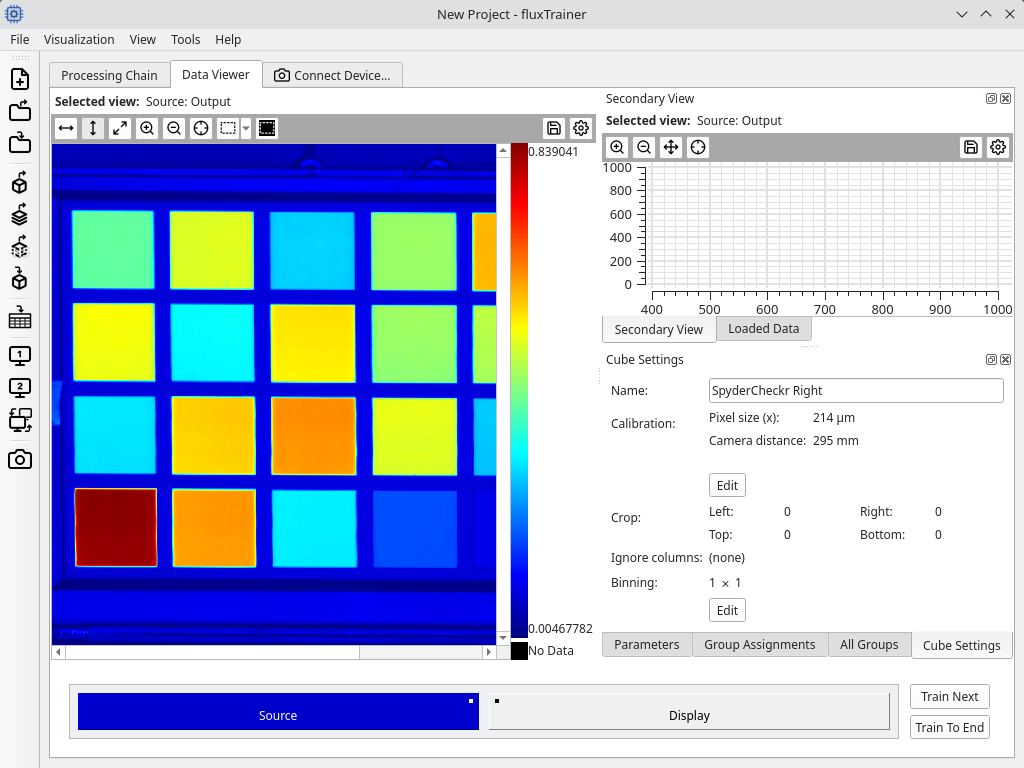The image size is (1024, 768).
Task: Zoom out on the main data view
Action: tap(174, 128)
